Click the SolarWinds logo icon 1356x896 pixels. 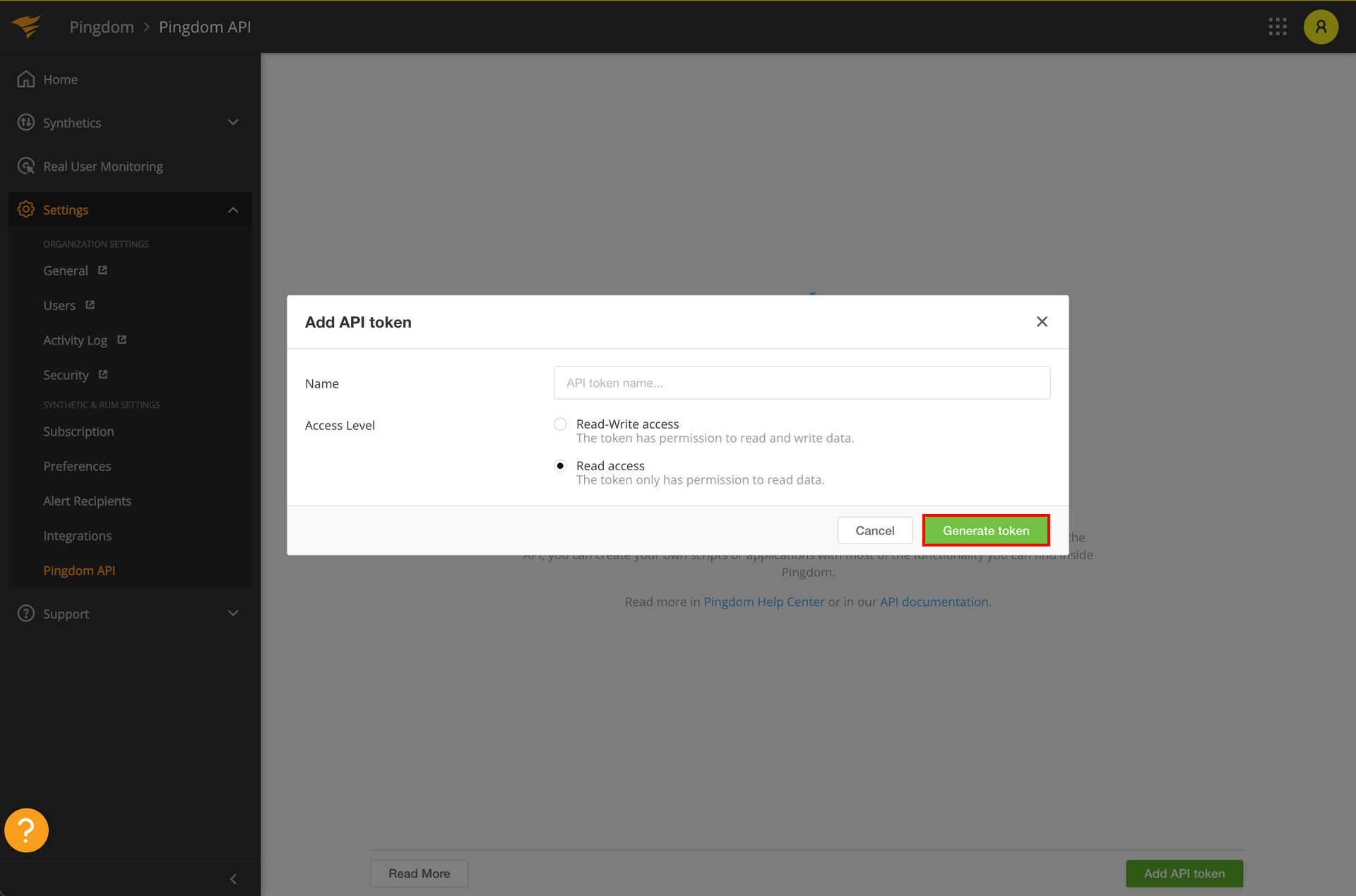click(26, 27)
